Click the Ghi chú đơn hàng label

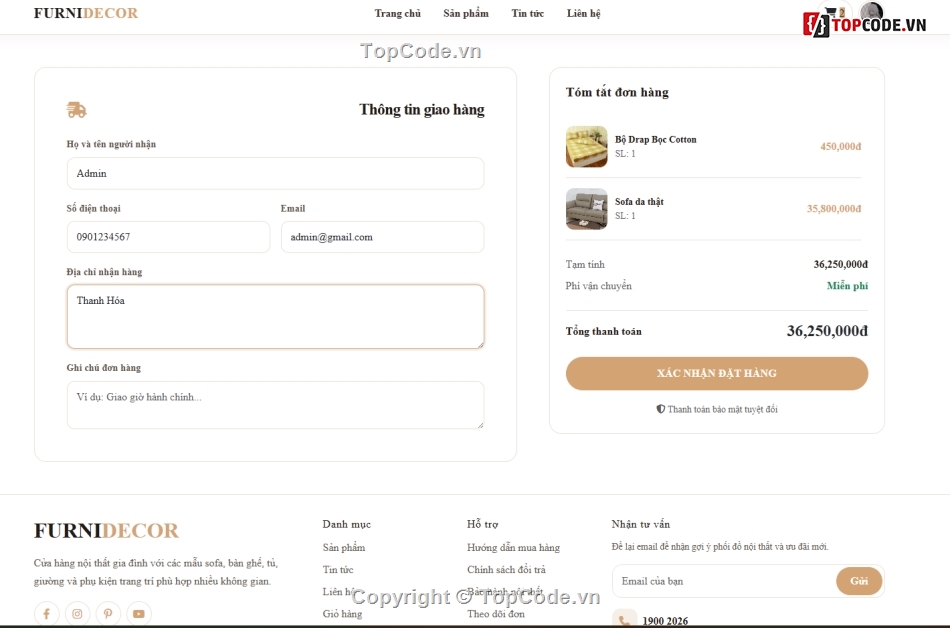(104, 368)
